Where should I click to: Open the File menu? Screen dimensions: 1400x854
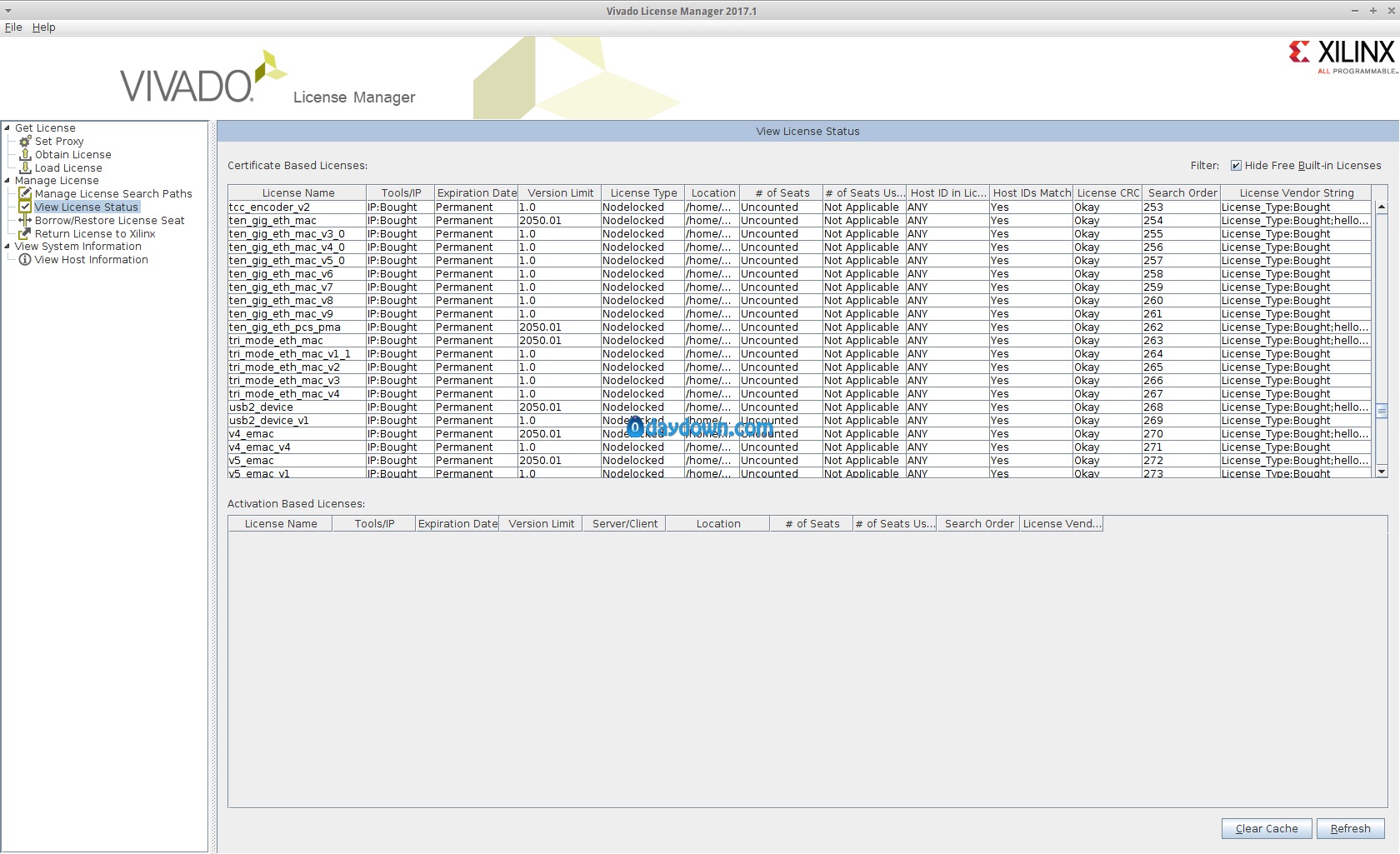coord(13,27)
